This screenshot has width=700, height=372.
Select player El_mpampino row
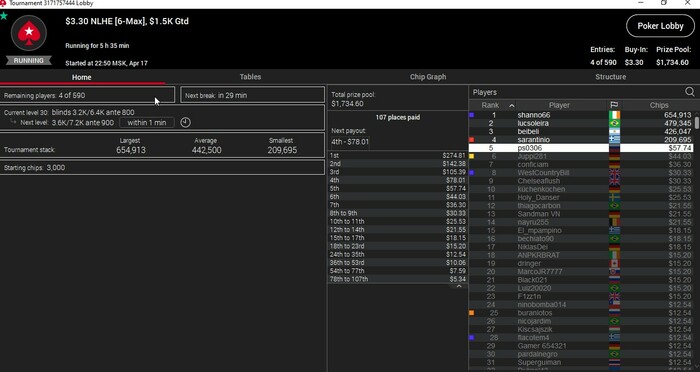(x=581, y=230)
